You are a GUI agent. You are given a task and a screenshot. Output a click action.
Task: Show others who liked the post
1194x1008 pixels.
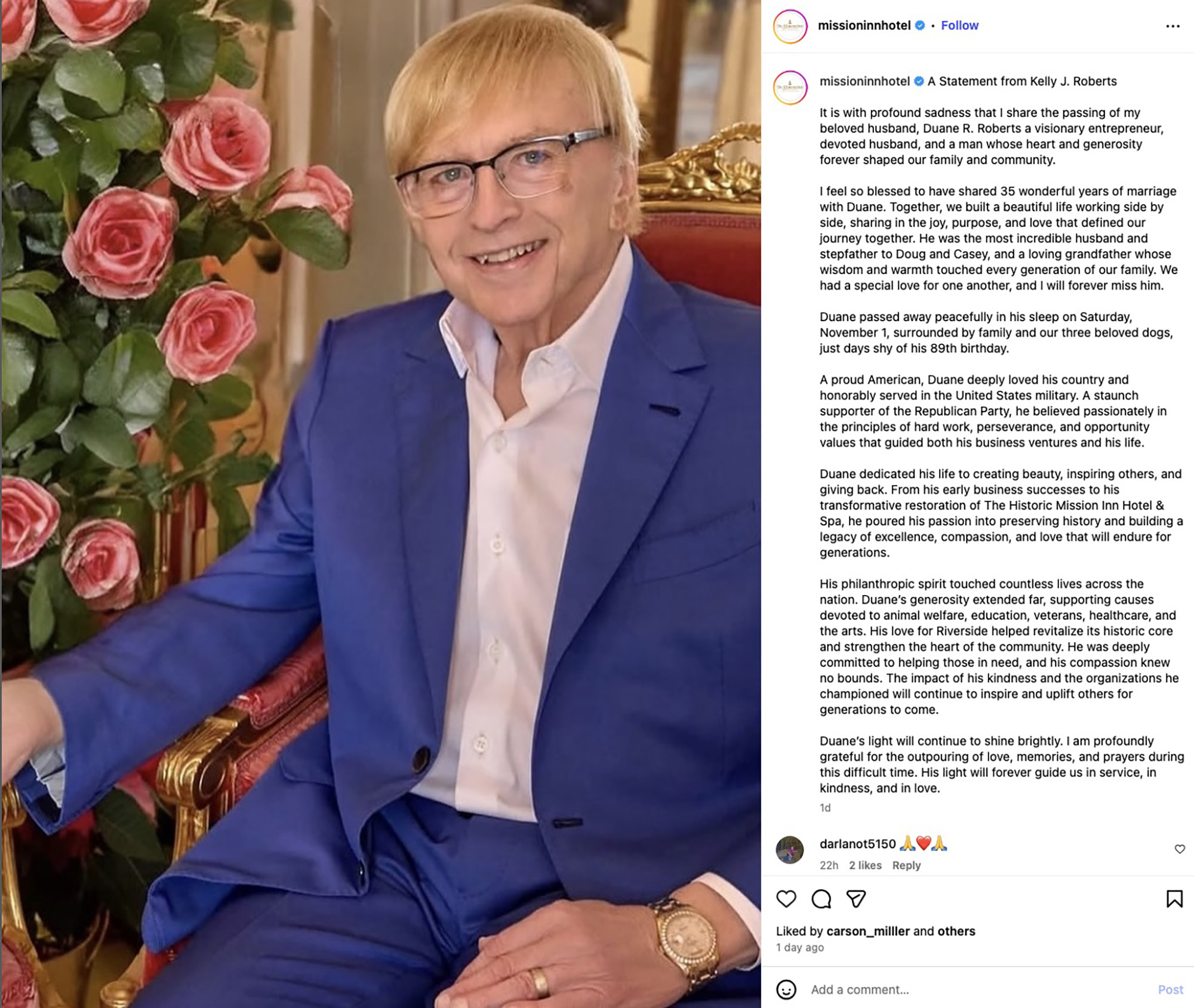tap(956, 931)
